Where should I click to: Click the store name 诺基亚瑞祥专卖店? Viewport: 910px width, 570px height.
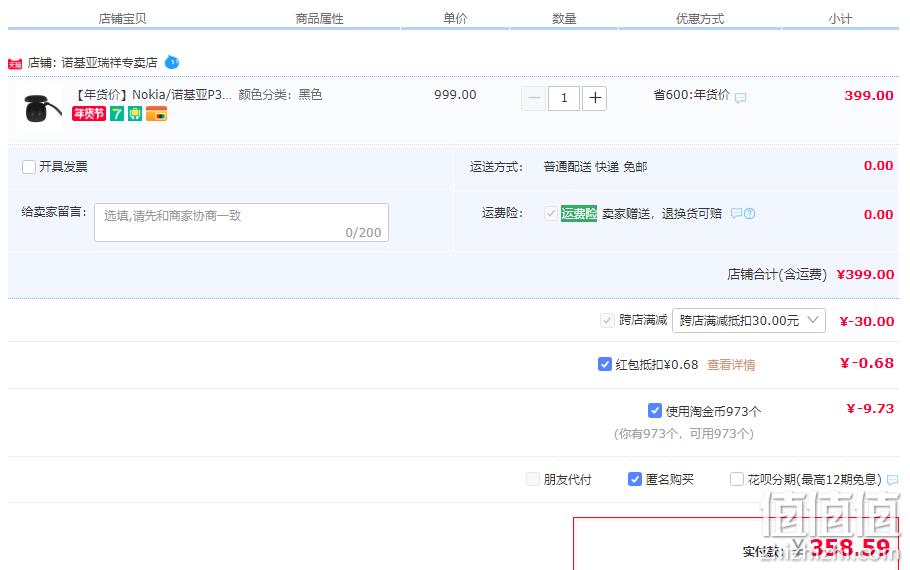[x=109, y=63]
